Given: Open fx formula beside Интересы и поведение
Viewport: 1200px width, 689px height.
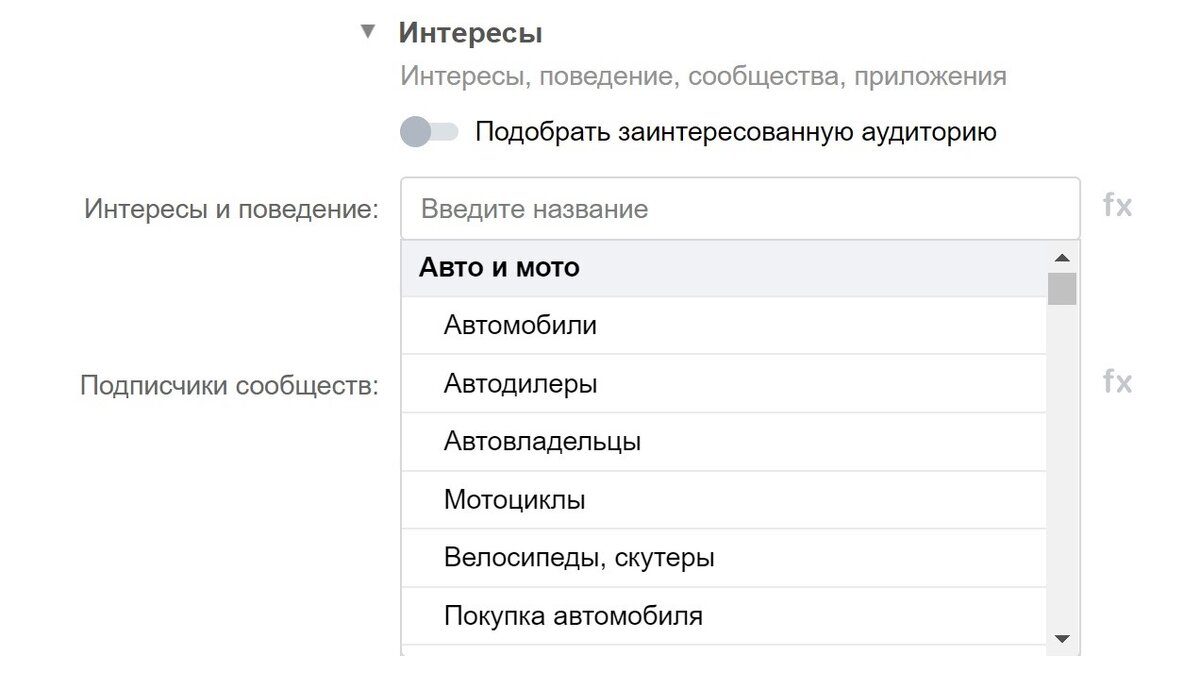Looking at the screenshot, I should 1117,206.
